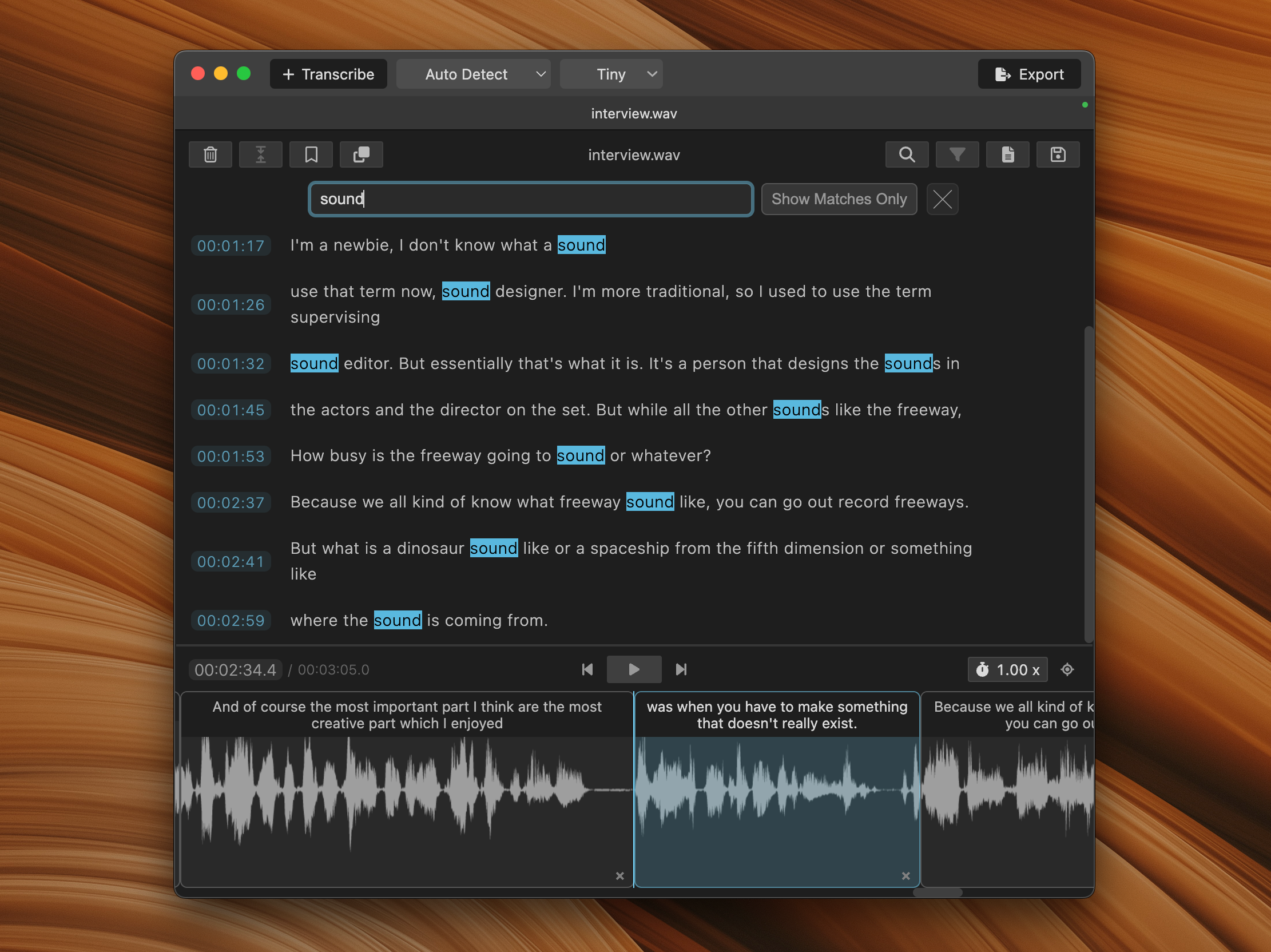This screenshot has width=1271, height=952.
Task: Close the search bar with X button
Action: tap(942, 199)
